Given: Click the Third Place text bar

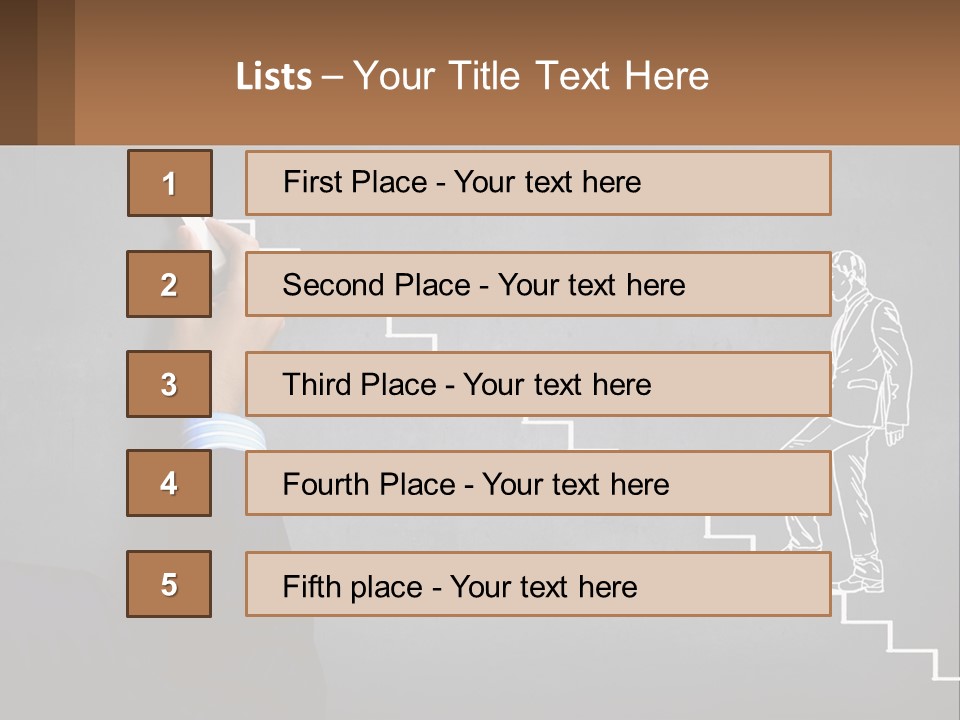Looking at the screenshot, I should click(538, 384).
